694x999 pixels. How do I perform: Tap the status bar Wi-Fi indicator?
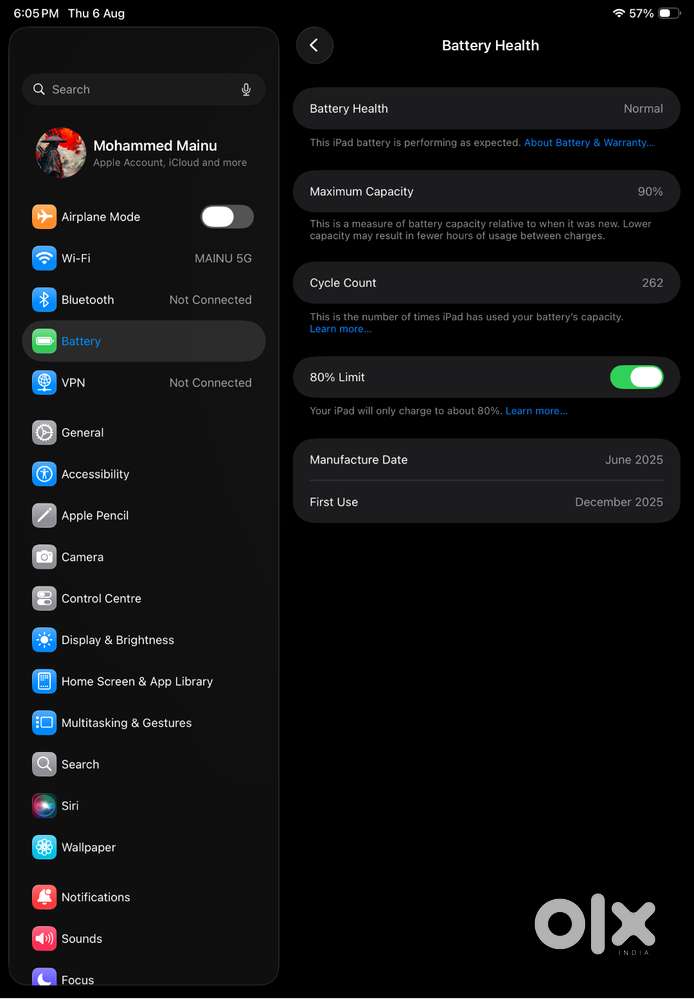point(618,13)
